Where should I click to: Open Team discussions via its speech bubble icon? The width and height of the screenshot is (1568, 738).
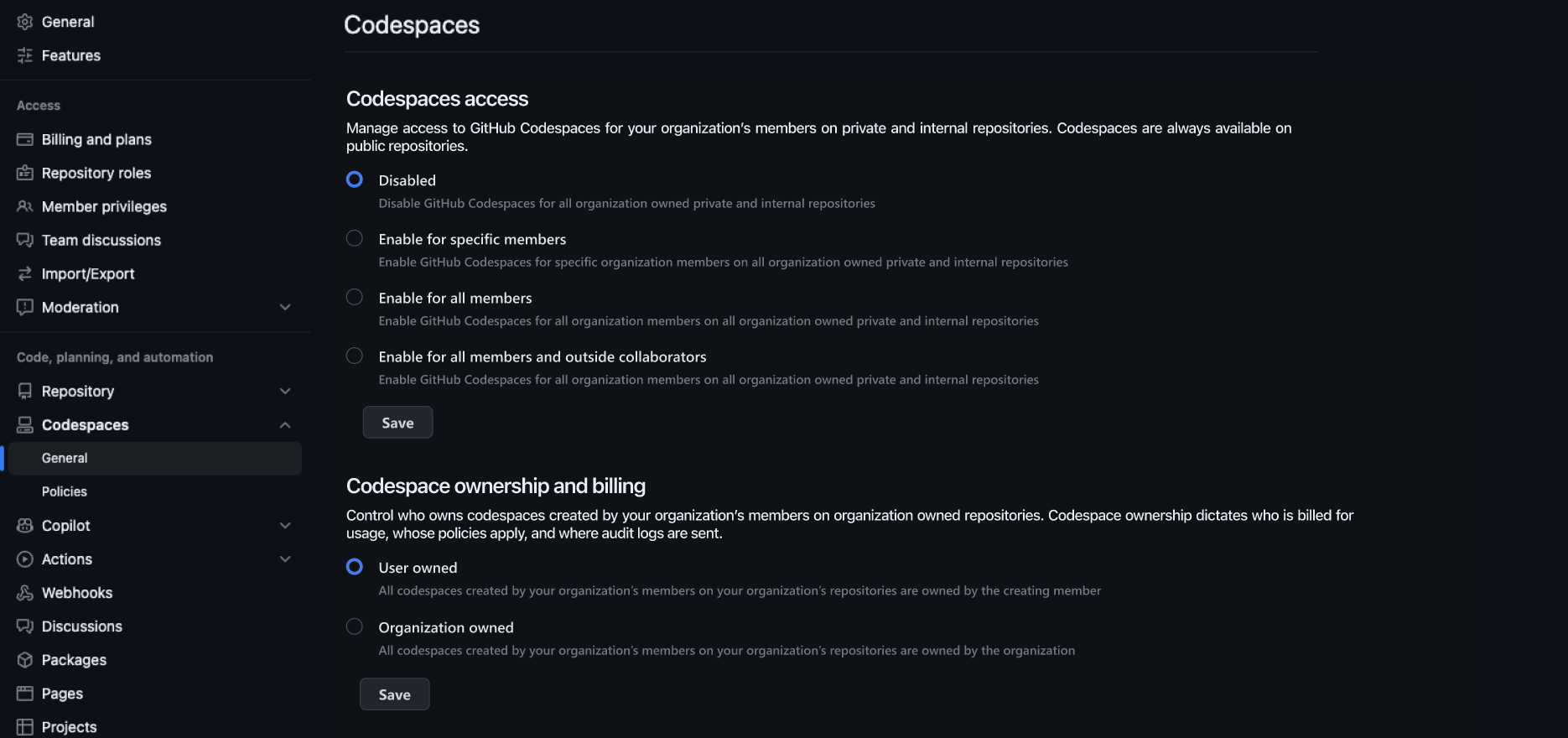[25, 240]
